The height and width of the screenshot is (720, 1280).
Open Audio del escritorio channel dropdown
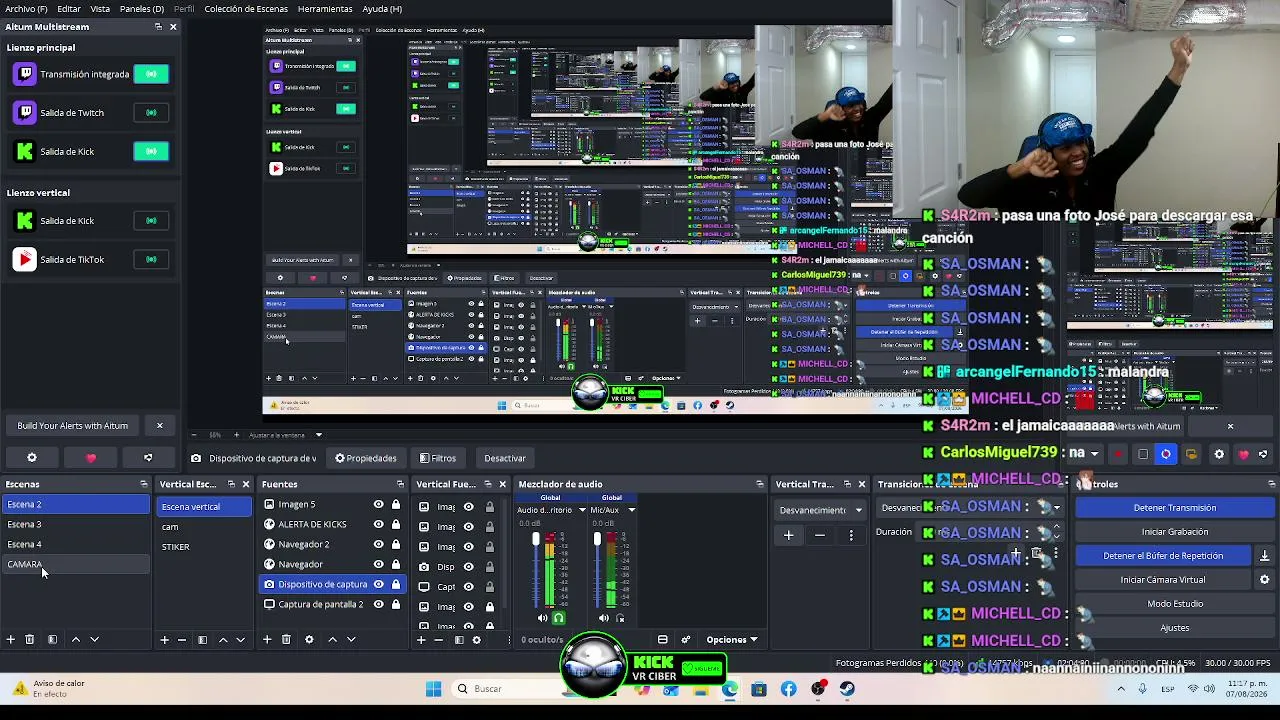pos(582,510)
